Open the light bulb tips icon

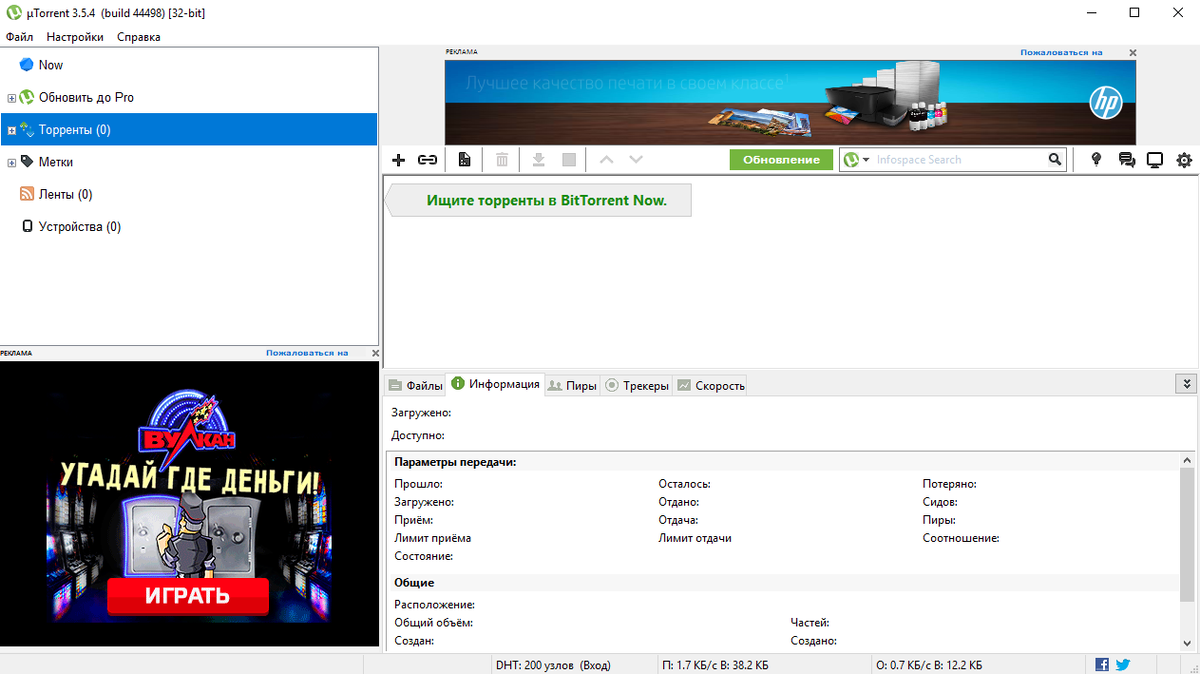pyautogui.click(x=1096, y=160)
